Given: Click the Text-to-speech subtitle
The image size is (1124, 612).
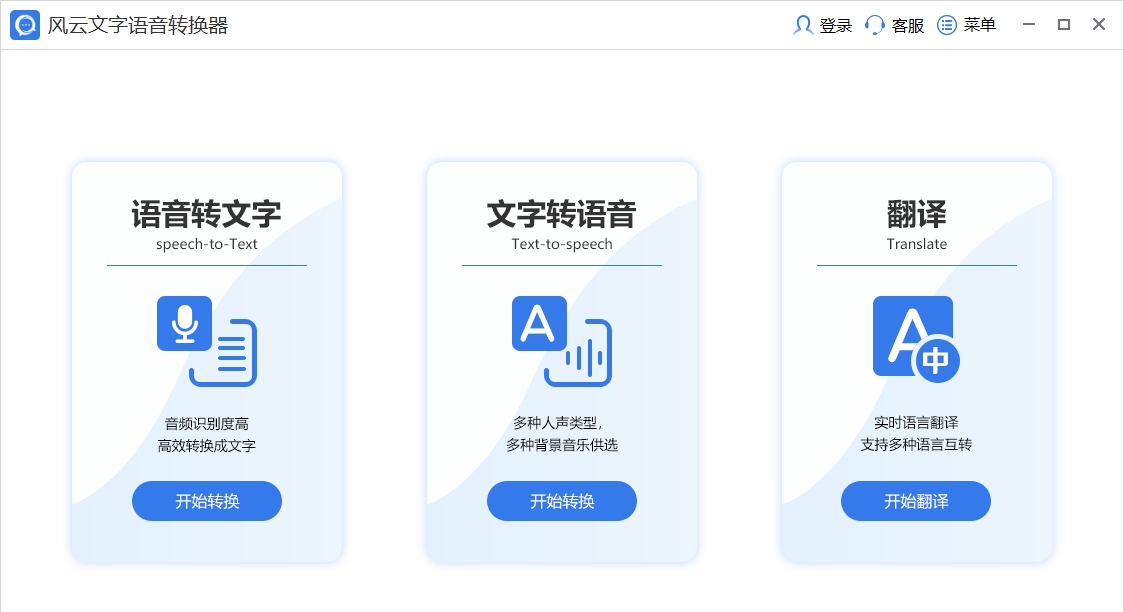Looking at the screenshot, I should (x=562, y=244).
